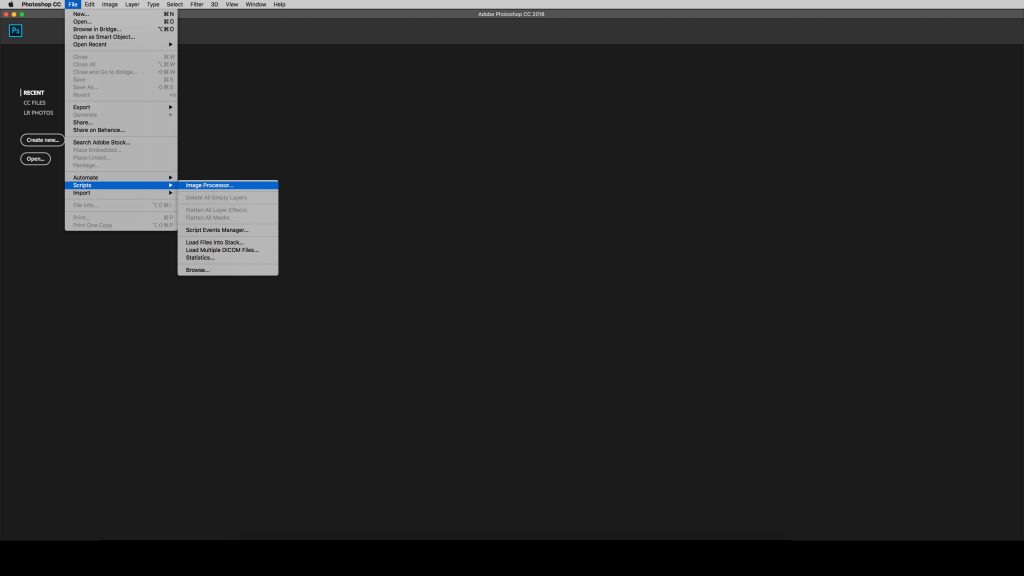This screenshot has width=1024, height=576.
Task: Open the Edit menu
Action: (89, 4)
